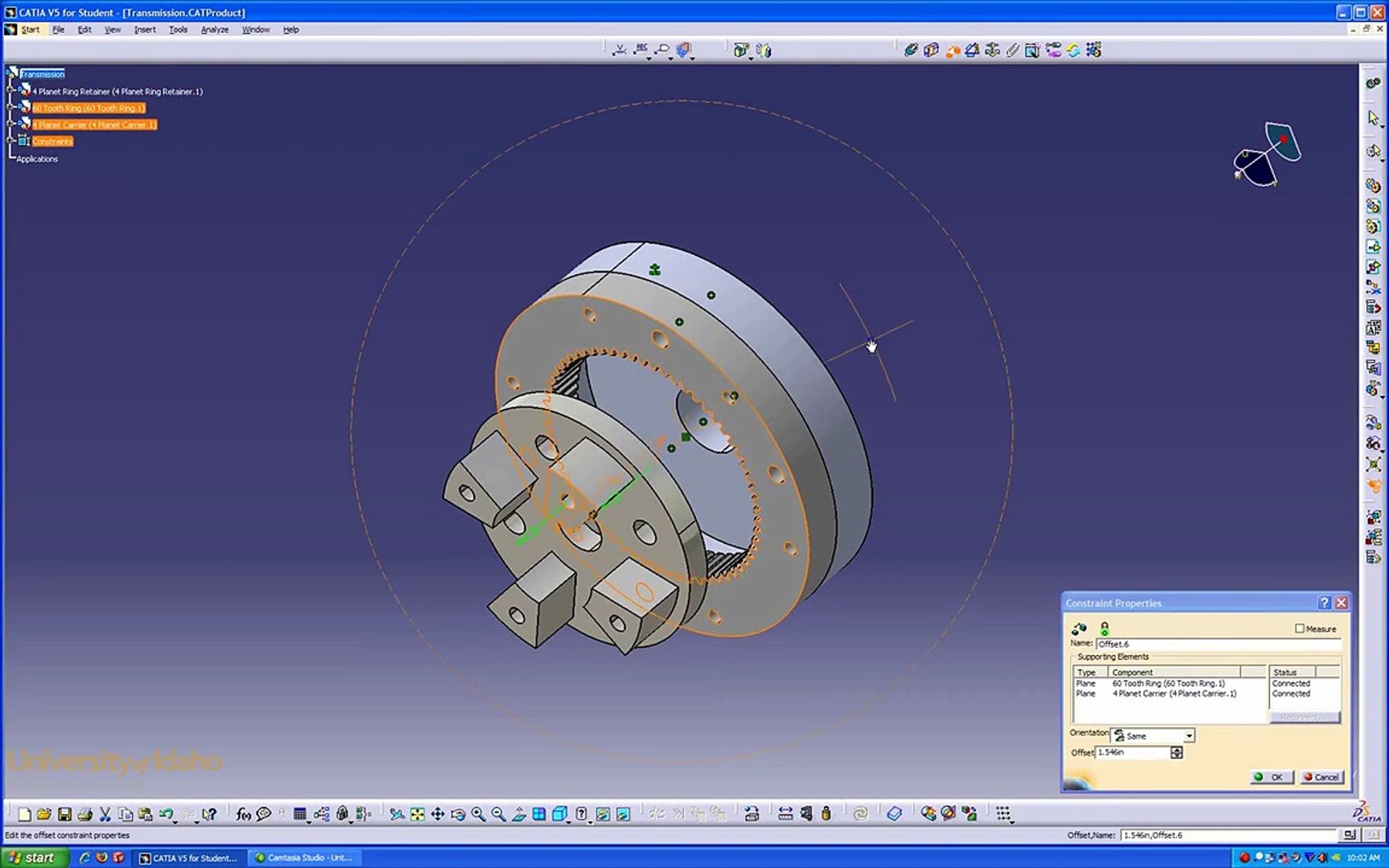Click the Print icon in bottom toolbar
This screenshot has width=1389, height=868.
click(x=84, y=814)
